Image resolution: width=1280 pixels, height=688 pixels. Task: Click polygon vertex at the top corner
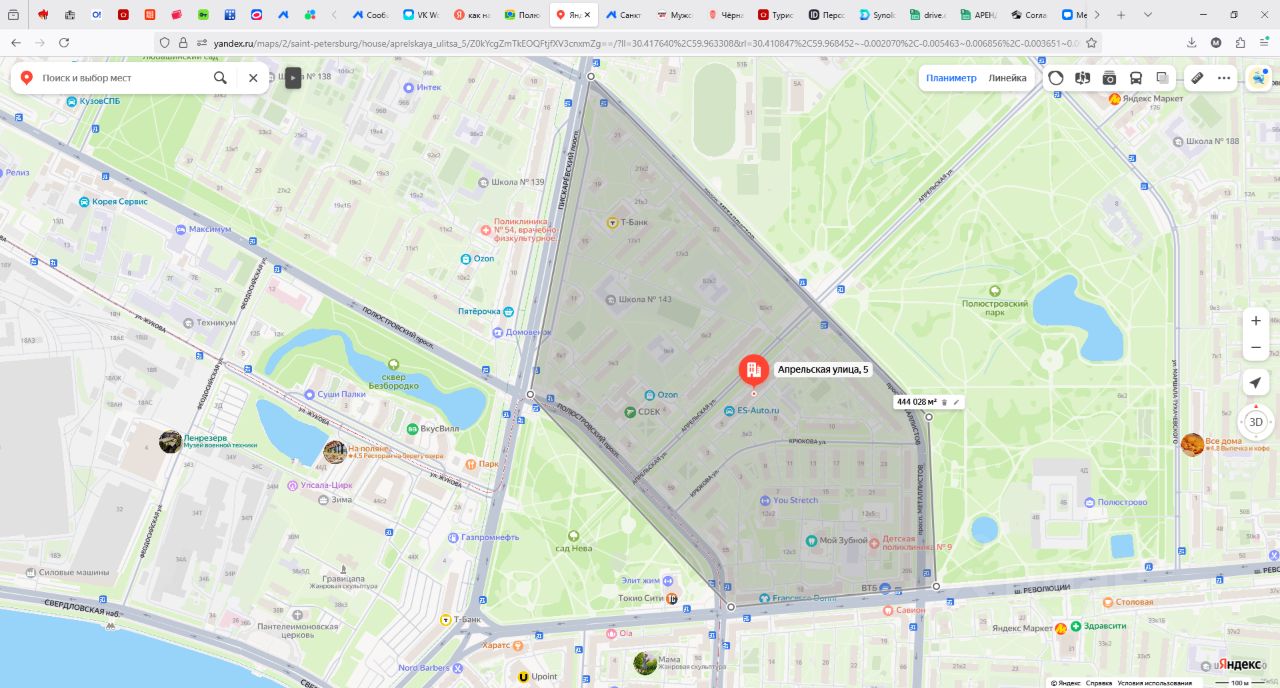coord(591,76)
